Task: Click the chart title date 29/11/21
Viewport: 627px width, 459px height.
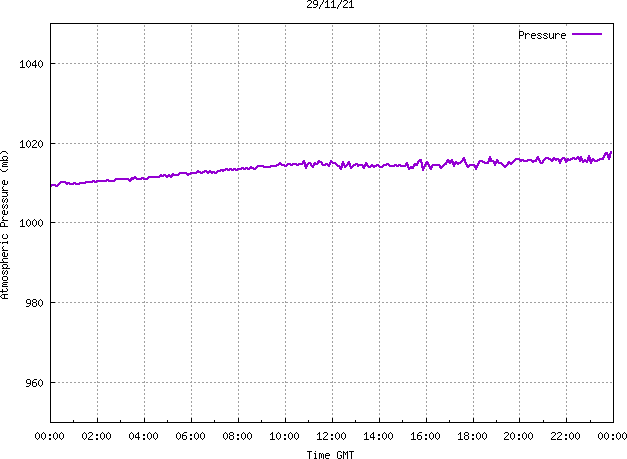Action: (x=330, y=4)
